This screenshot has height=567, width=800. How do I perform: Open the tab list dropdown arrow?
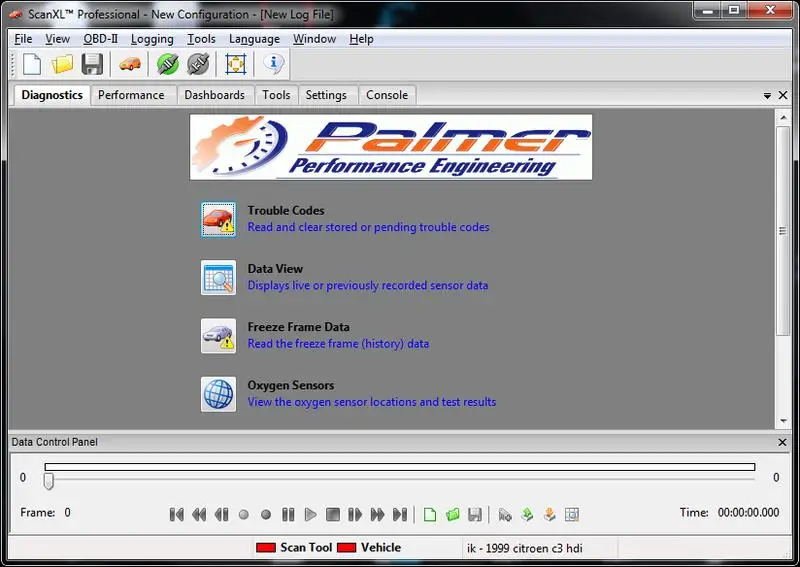click(767, 95)
